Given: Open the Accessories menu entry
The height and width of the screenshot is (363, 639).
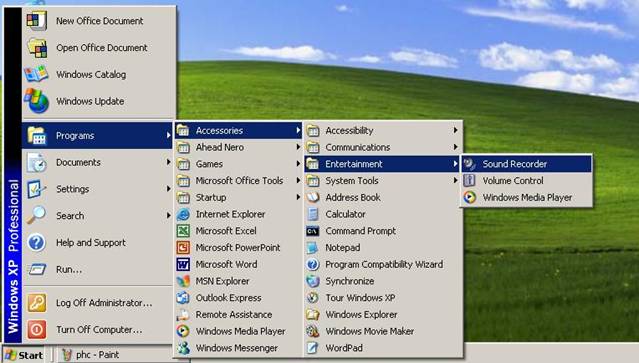Looking at the screenshot, I should coord(239,130).
